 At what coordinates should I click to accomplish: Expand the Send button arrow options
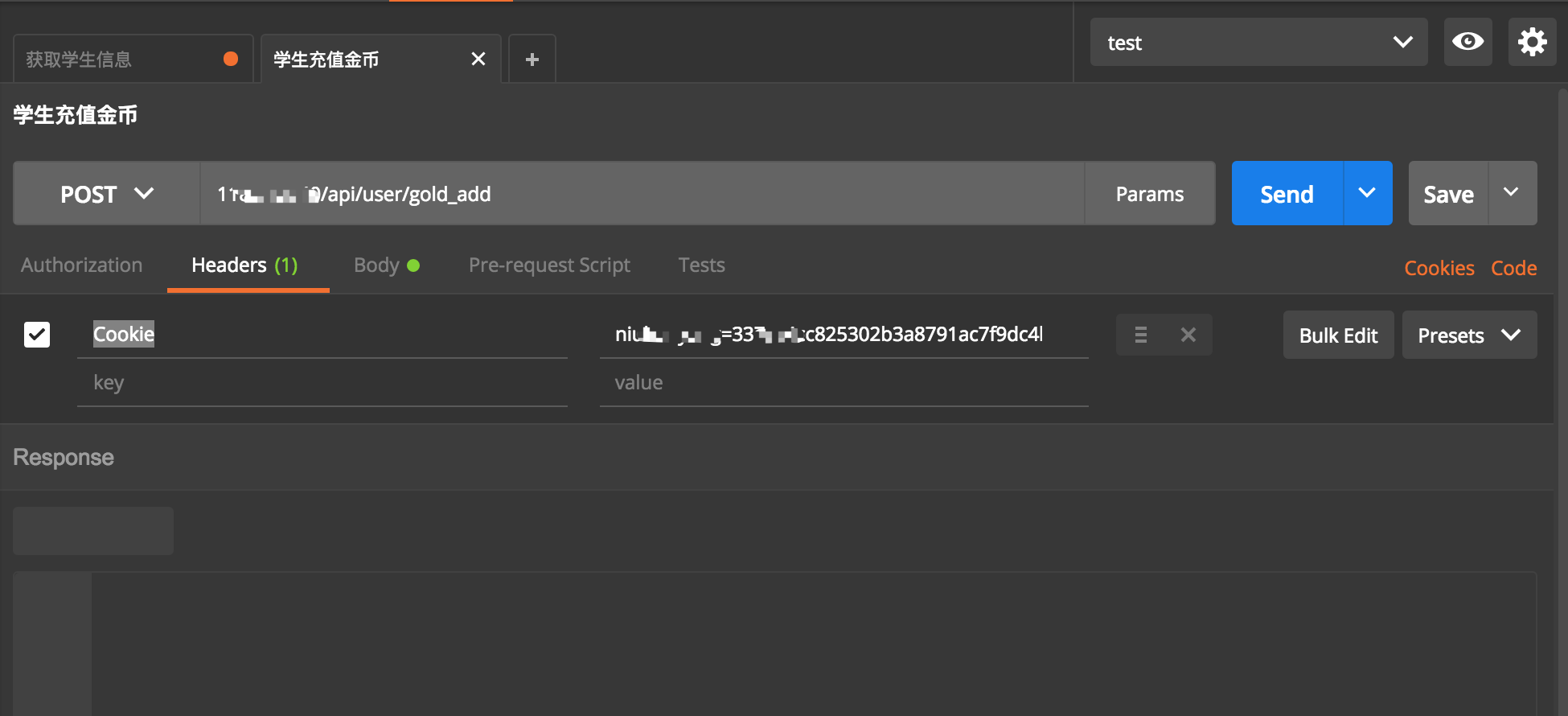coord(1367,193)
